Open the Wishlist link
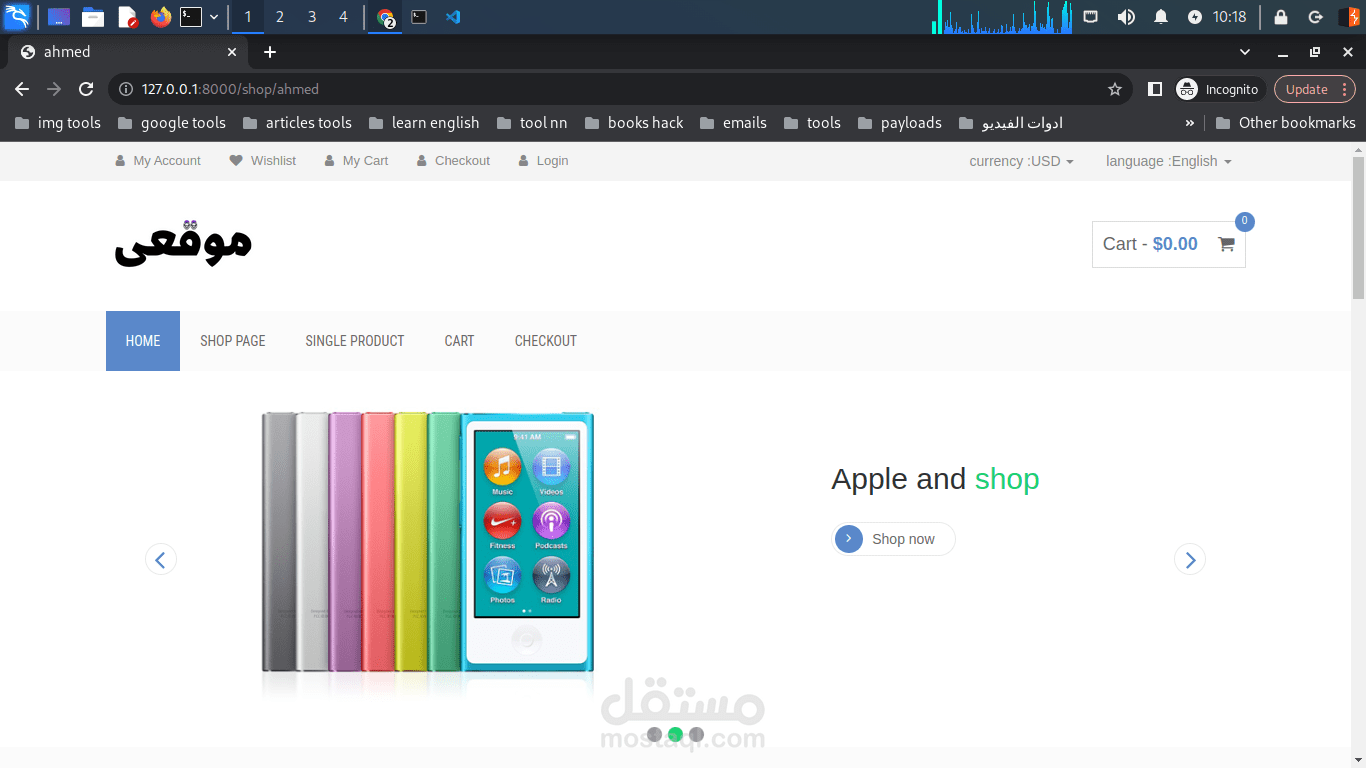Screen dimensions: 1366x768 pyautogui.click(x=263, y=161)
